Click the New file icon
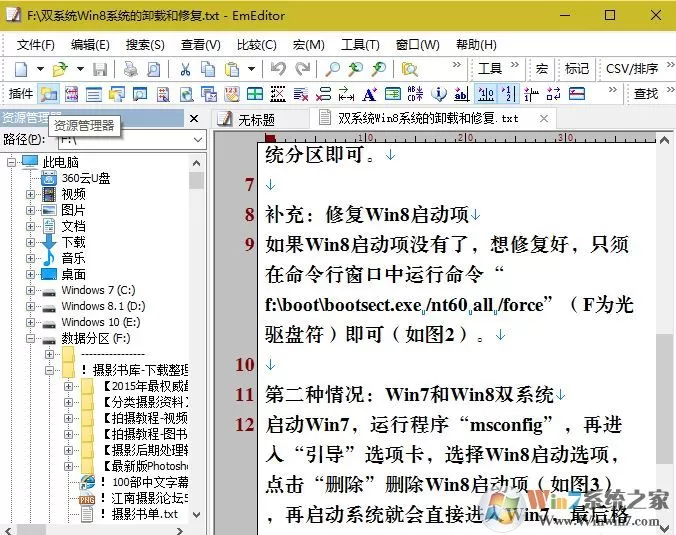 [21, 69]
